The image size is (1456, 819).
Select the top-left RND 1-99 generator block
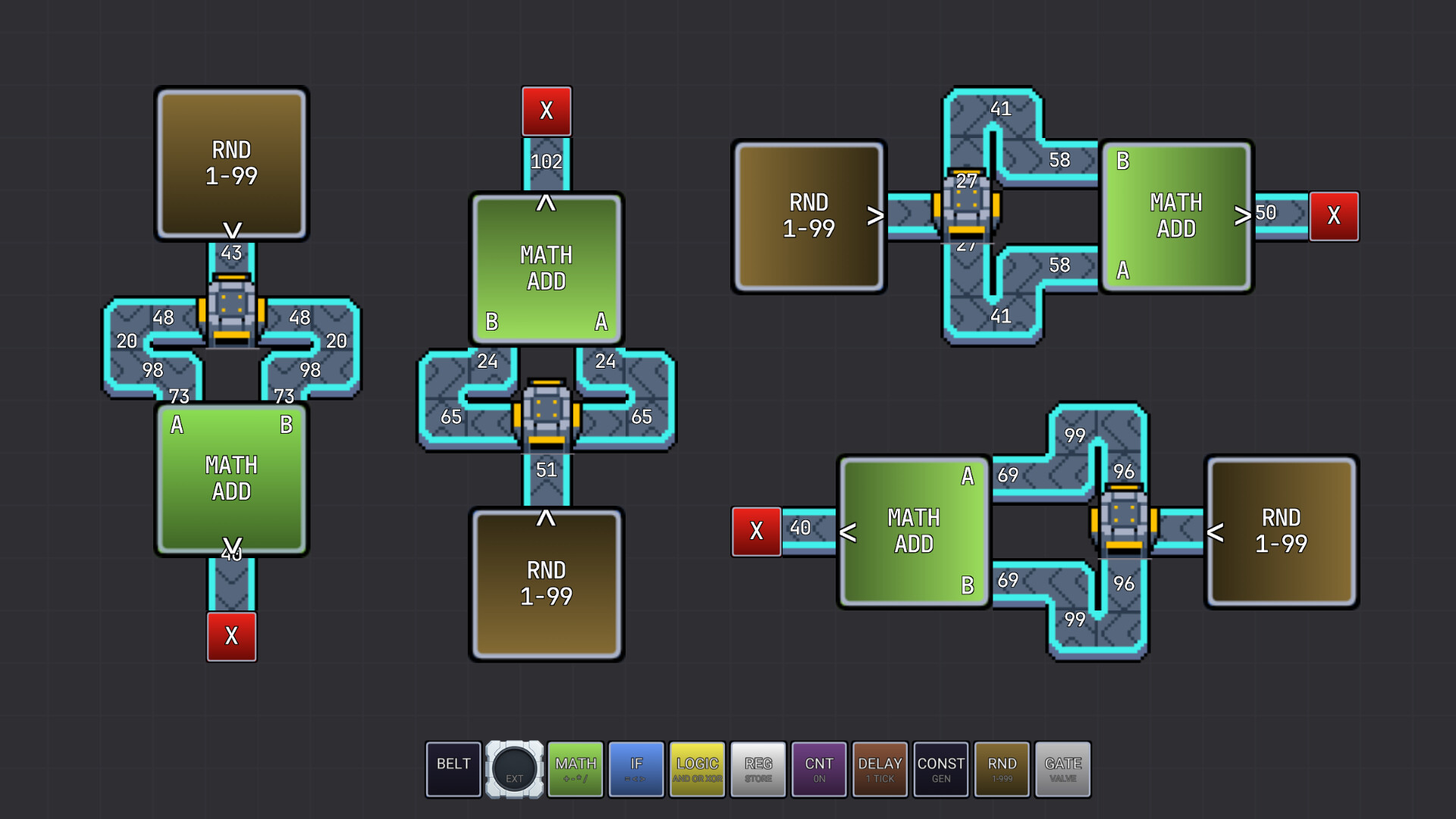click(231, 163)
